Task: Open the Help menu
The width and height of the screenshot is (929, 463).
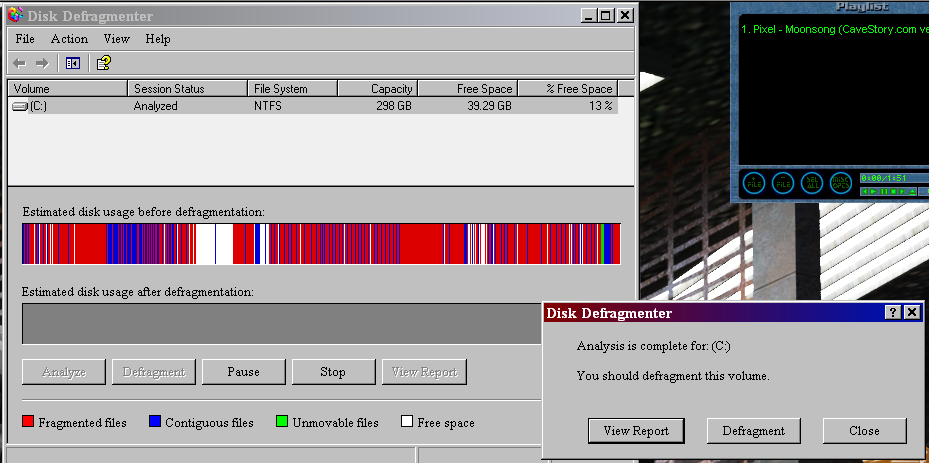Action: 158,39
